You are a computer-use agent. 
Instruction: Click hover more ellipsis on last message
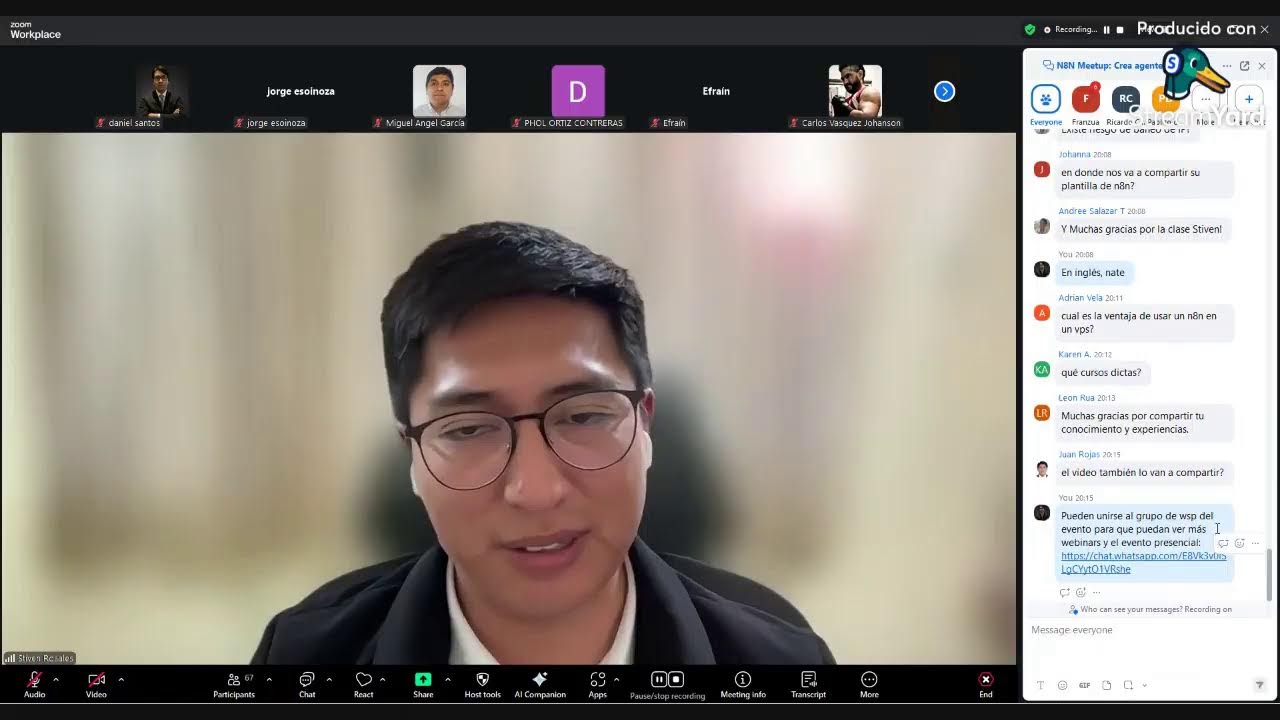1255,543
